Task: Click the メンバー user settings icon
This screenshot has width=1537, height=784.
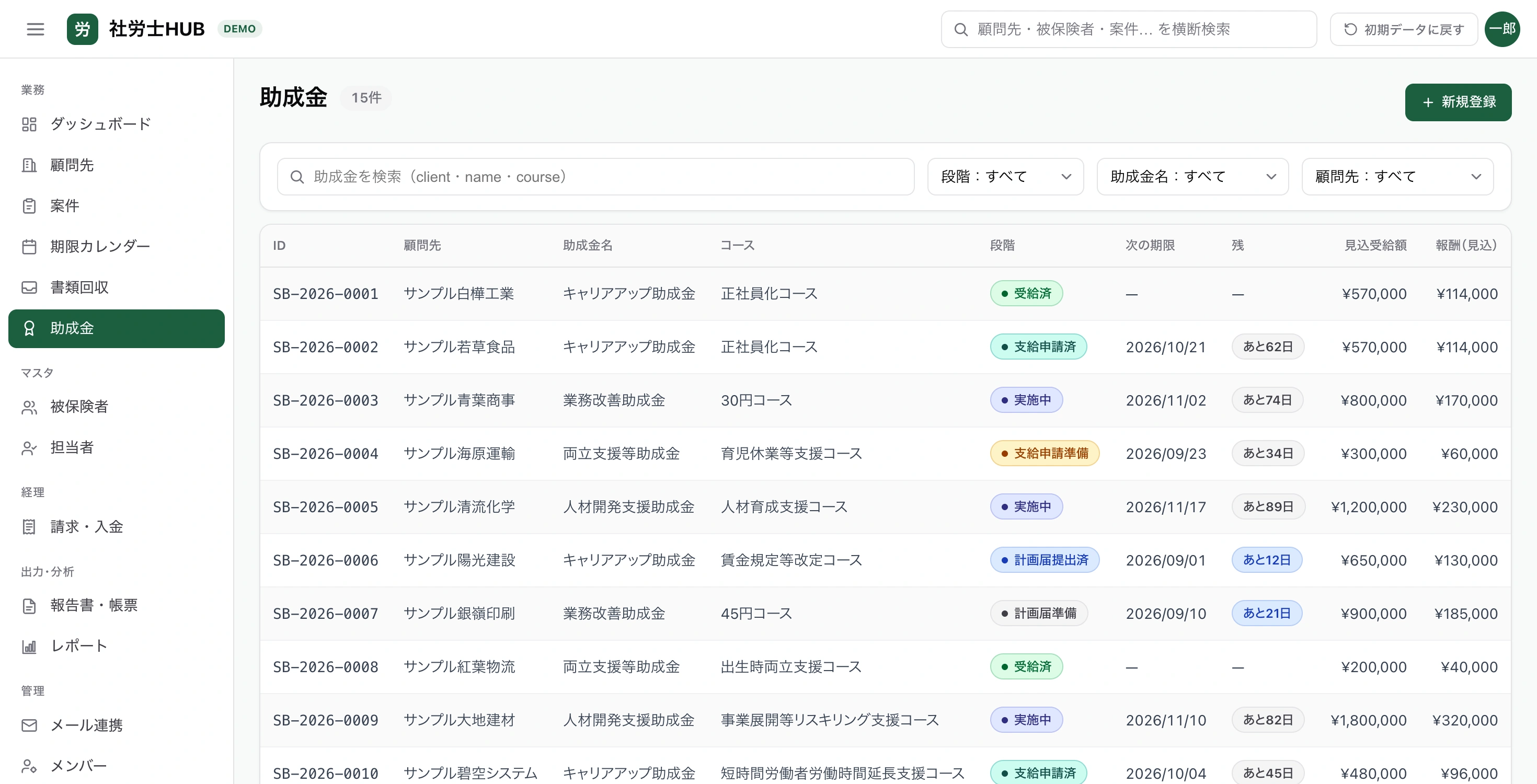Action: [x=29, y=766]
